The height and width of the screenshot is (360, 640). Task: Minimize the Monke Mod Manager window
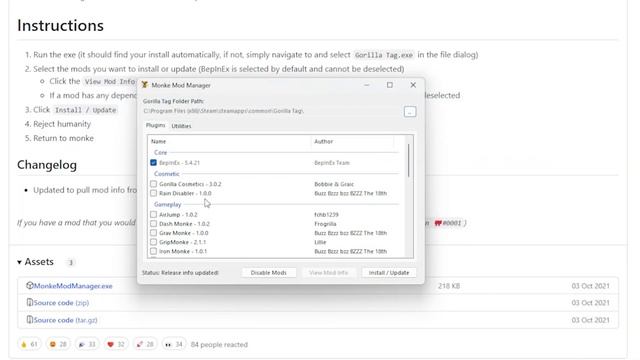pyautogui.click(x=367, y=85)
